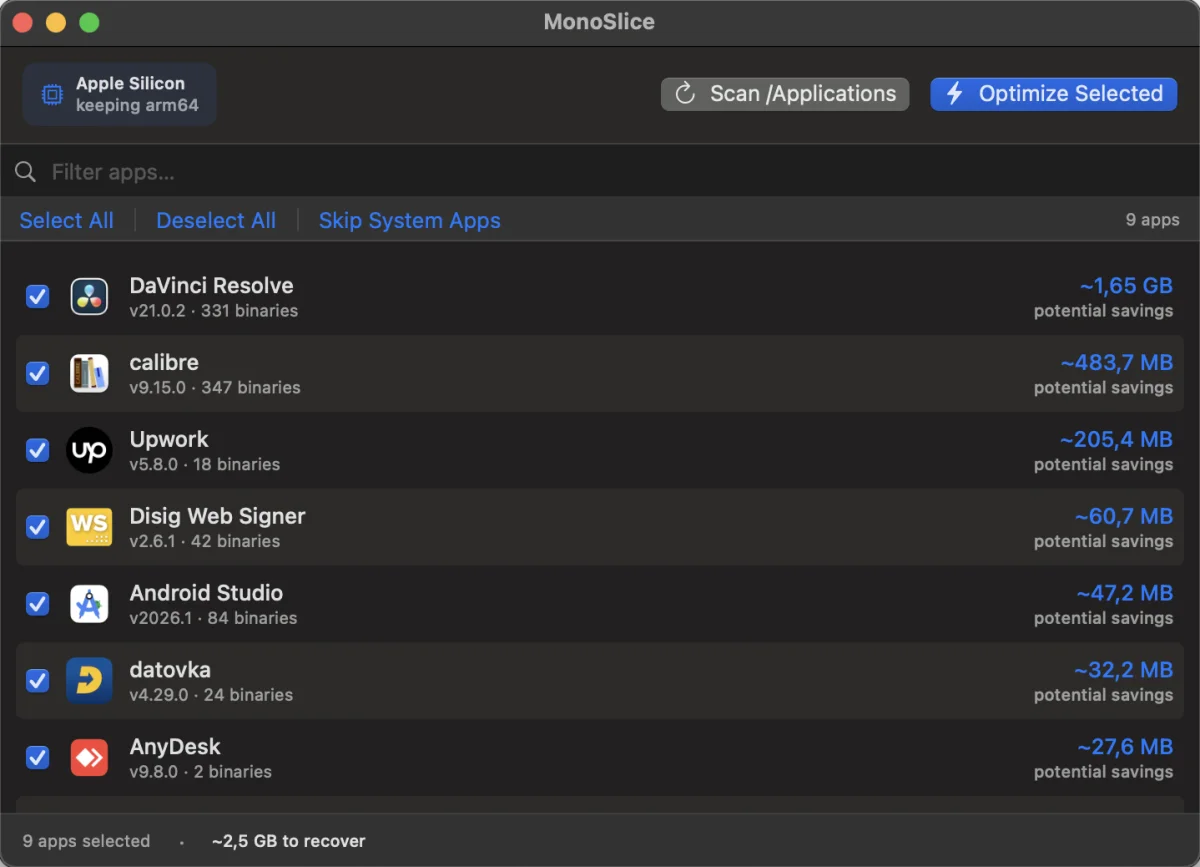Screen dimensions: 1200x867
Task: Toggle the Upwork checkbox
Action: pyautogui.click(x=37, y=450)
